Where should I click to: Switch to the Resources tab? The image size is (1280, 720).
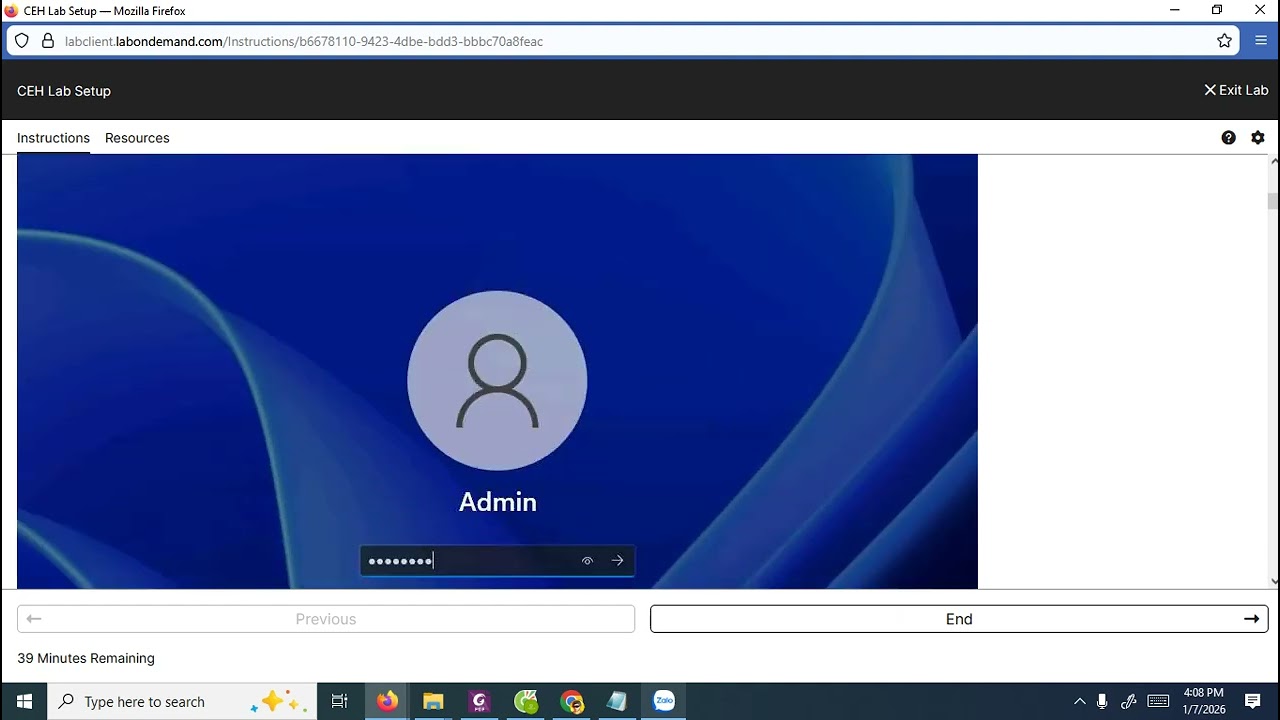[137, 138]
